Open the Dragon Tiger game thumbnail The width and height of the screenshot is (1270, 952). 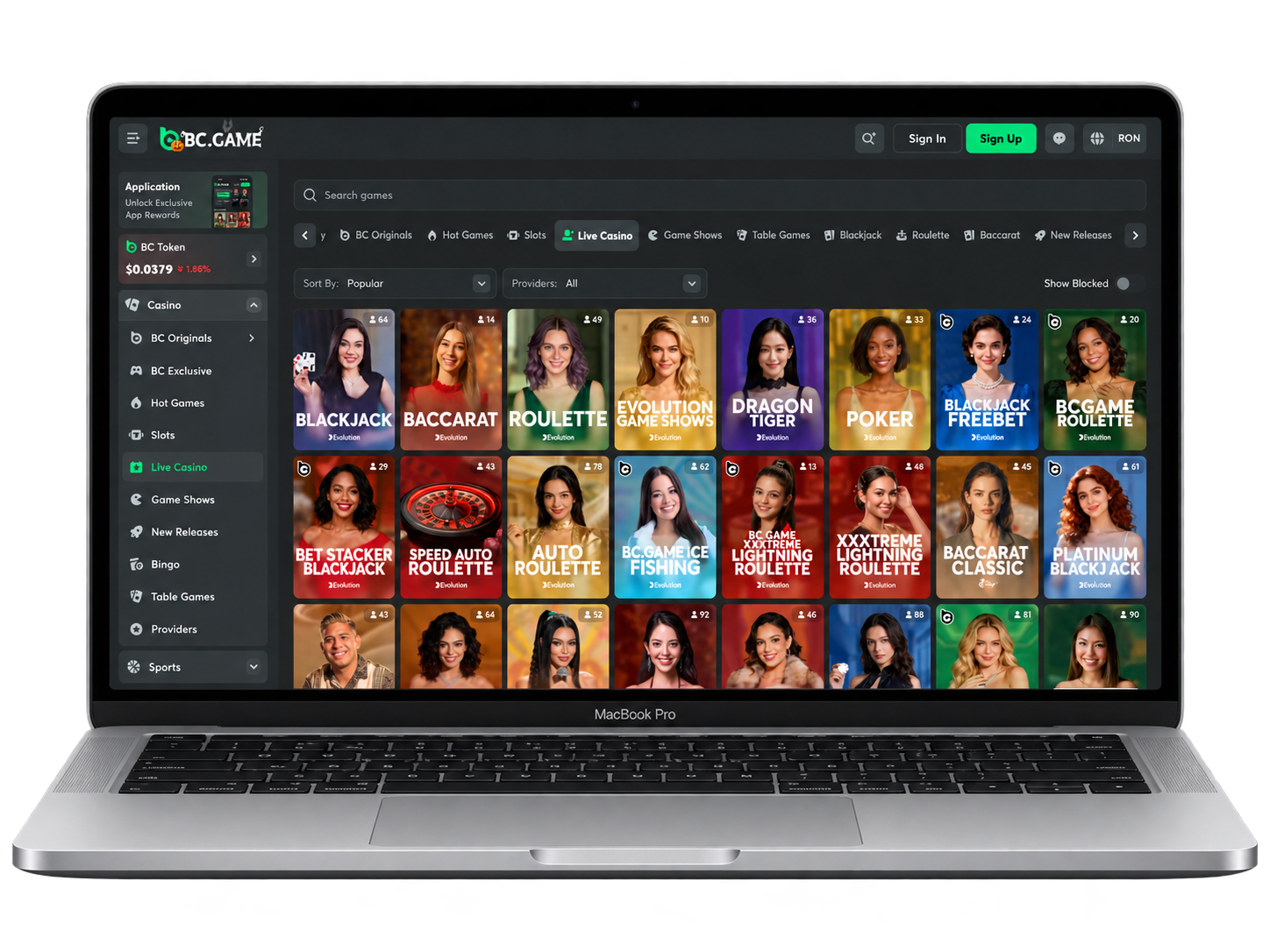[x=773, y=380]
